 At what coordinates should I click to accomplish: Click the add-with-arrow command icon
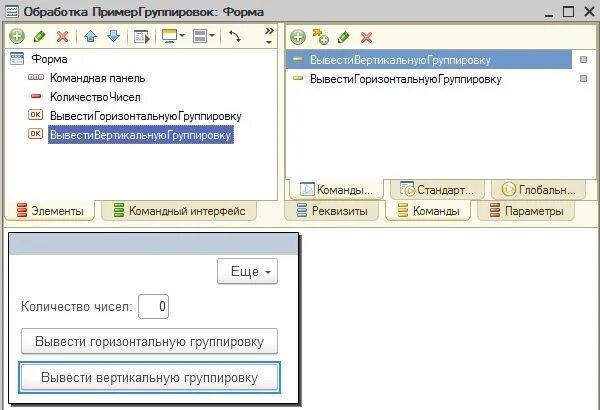coord(321,37)
